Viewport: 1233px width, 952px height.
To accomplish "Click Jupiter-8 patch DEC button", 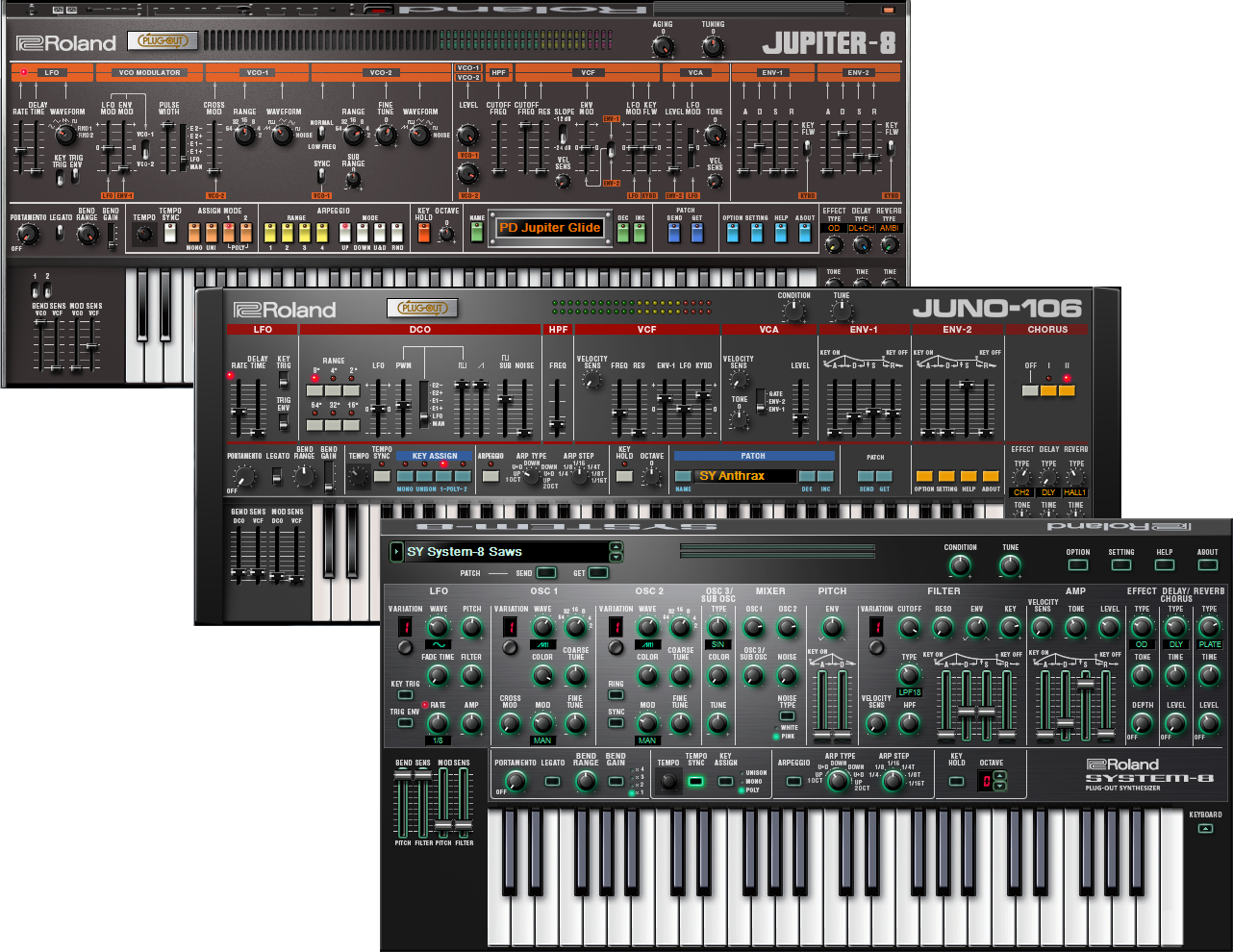I will point(623,233).
